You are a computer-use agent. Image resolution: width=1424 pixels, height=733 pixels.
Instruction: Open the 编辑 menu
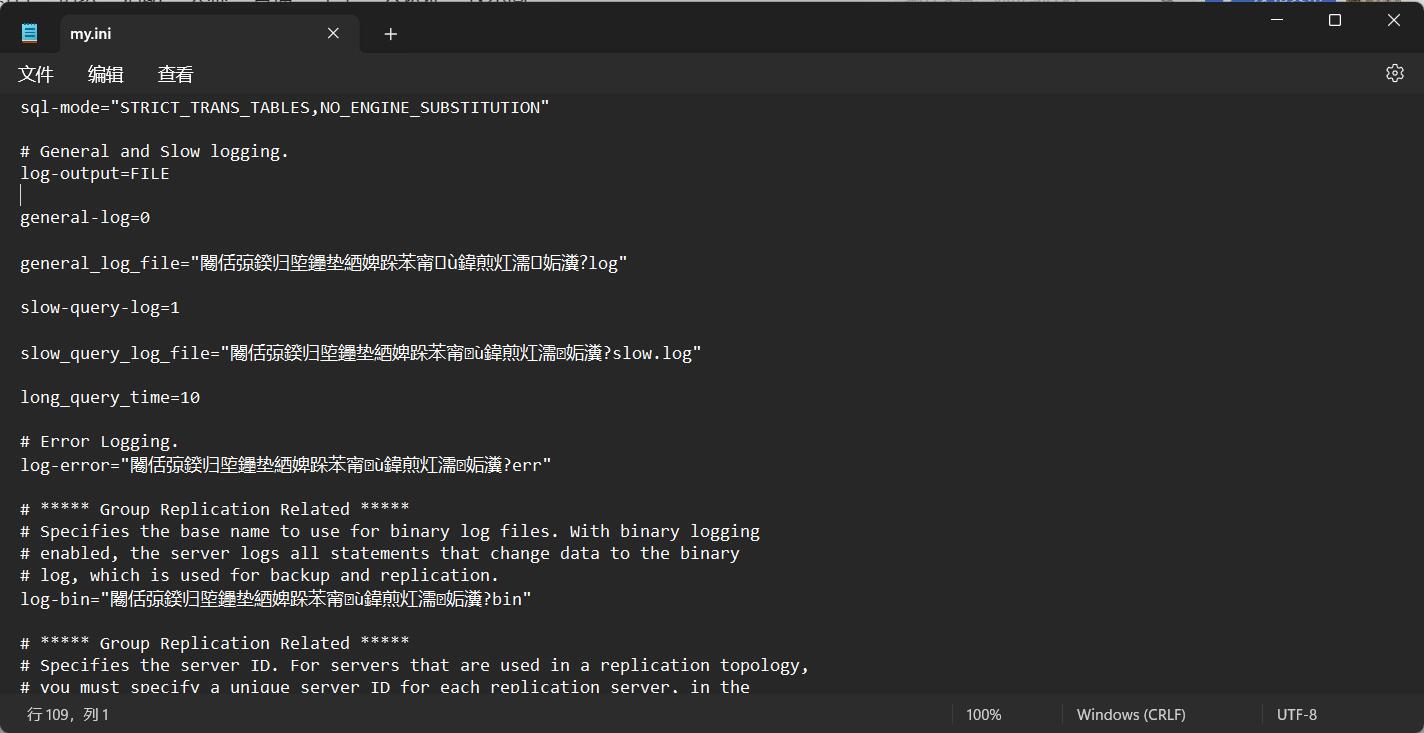106,74
